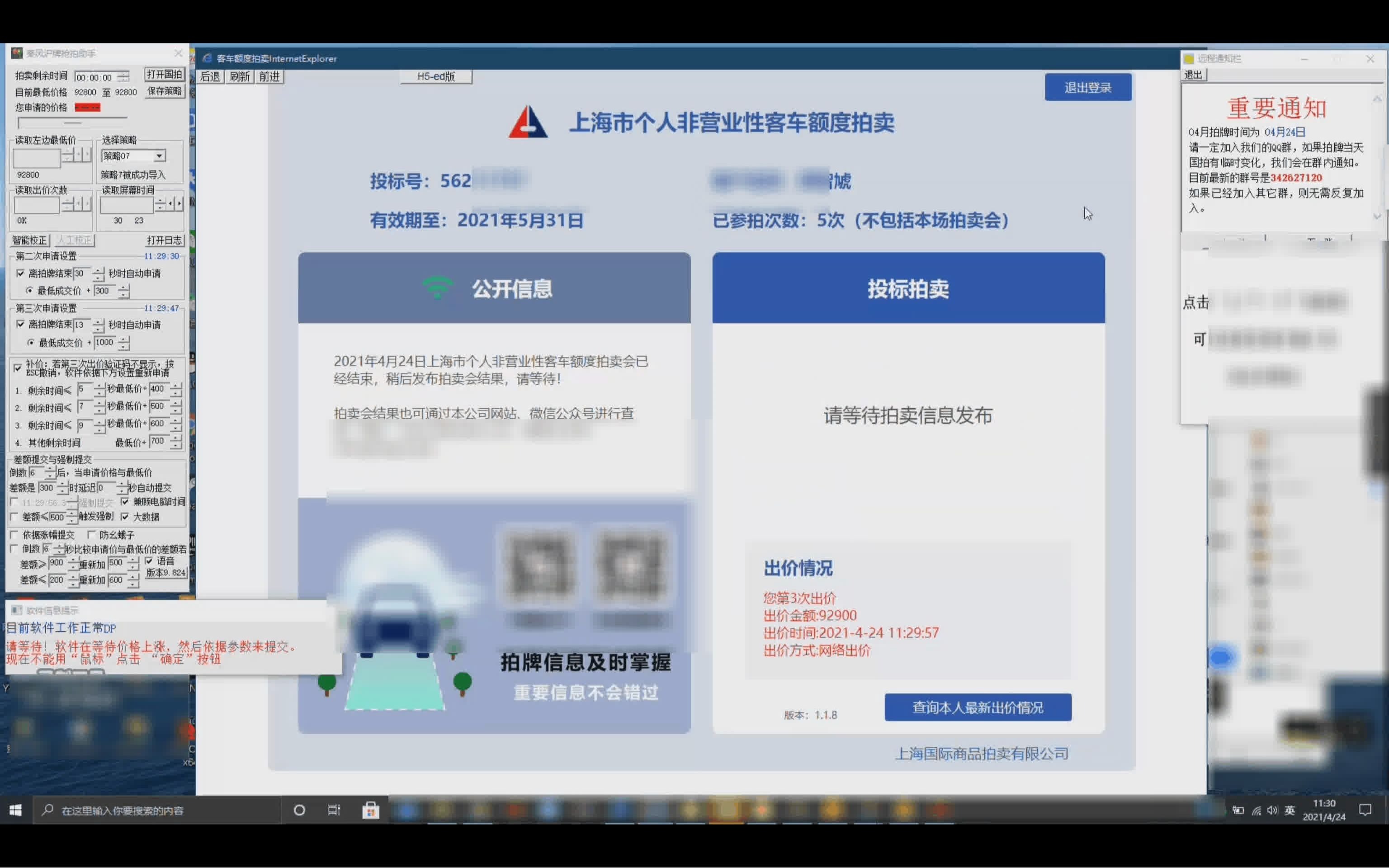The image size is (1389, 868).
Task: Select 最低成交价 +1000 radio button
Action: click(x=30, y=342)
